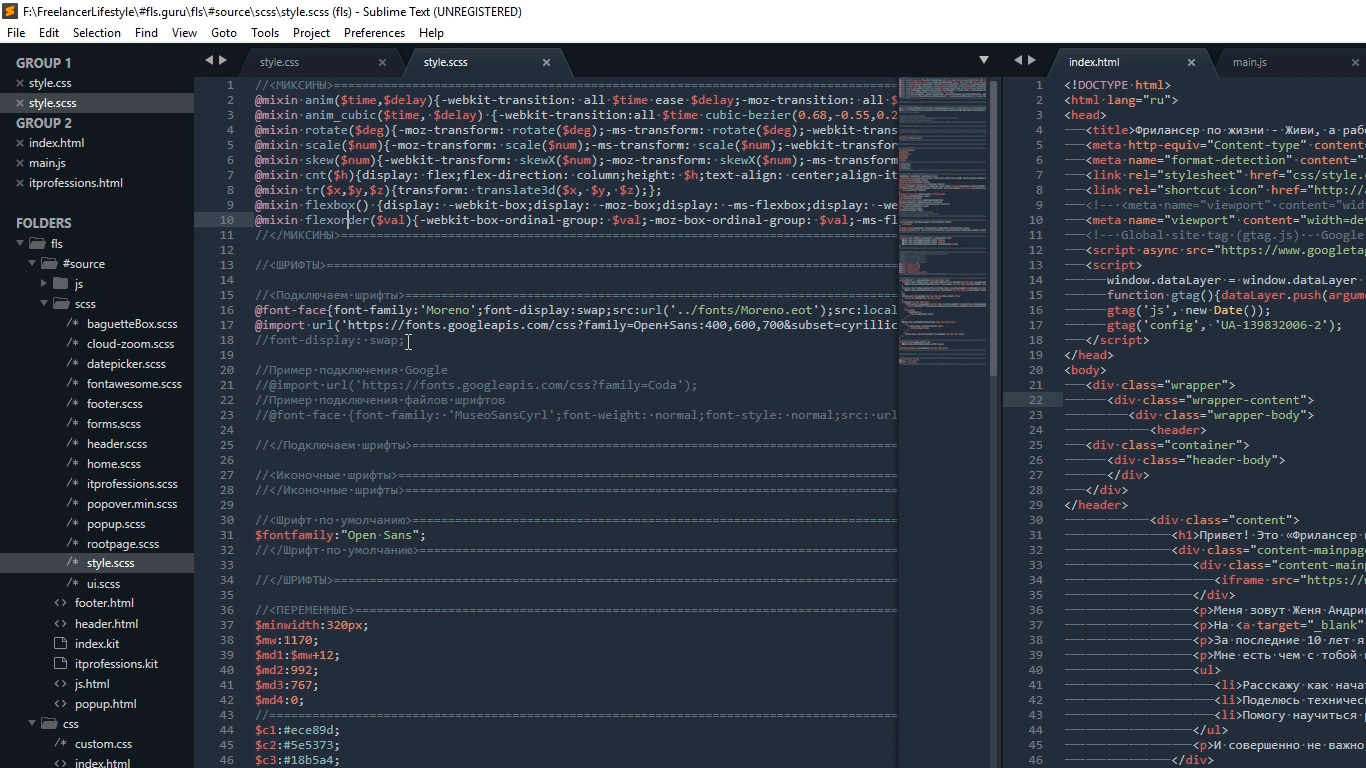
Task: Open itprofessions.scss in sidebar
Action: click(x=132, y=484)
